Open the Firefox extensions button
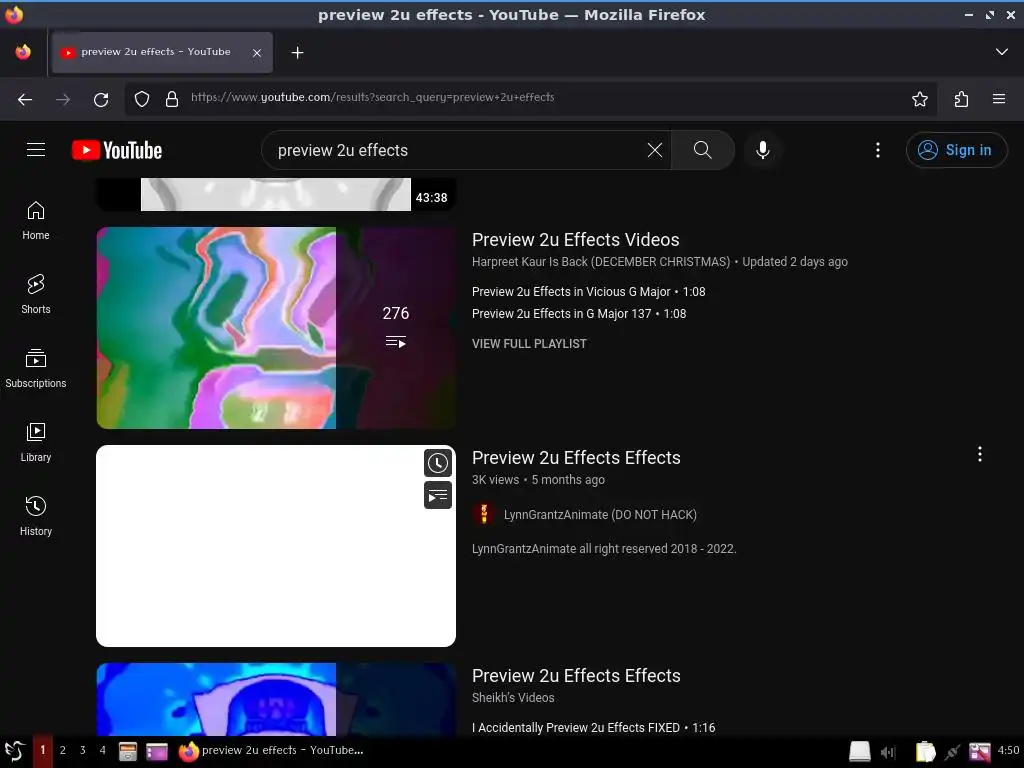 click(961, 99)
